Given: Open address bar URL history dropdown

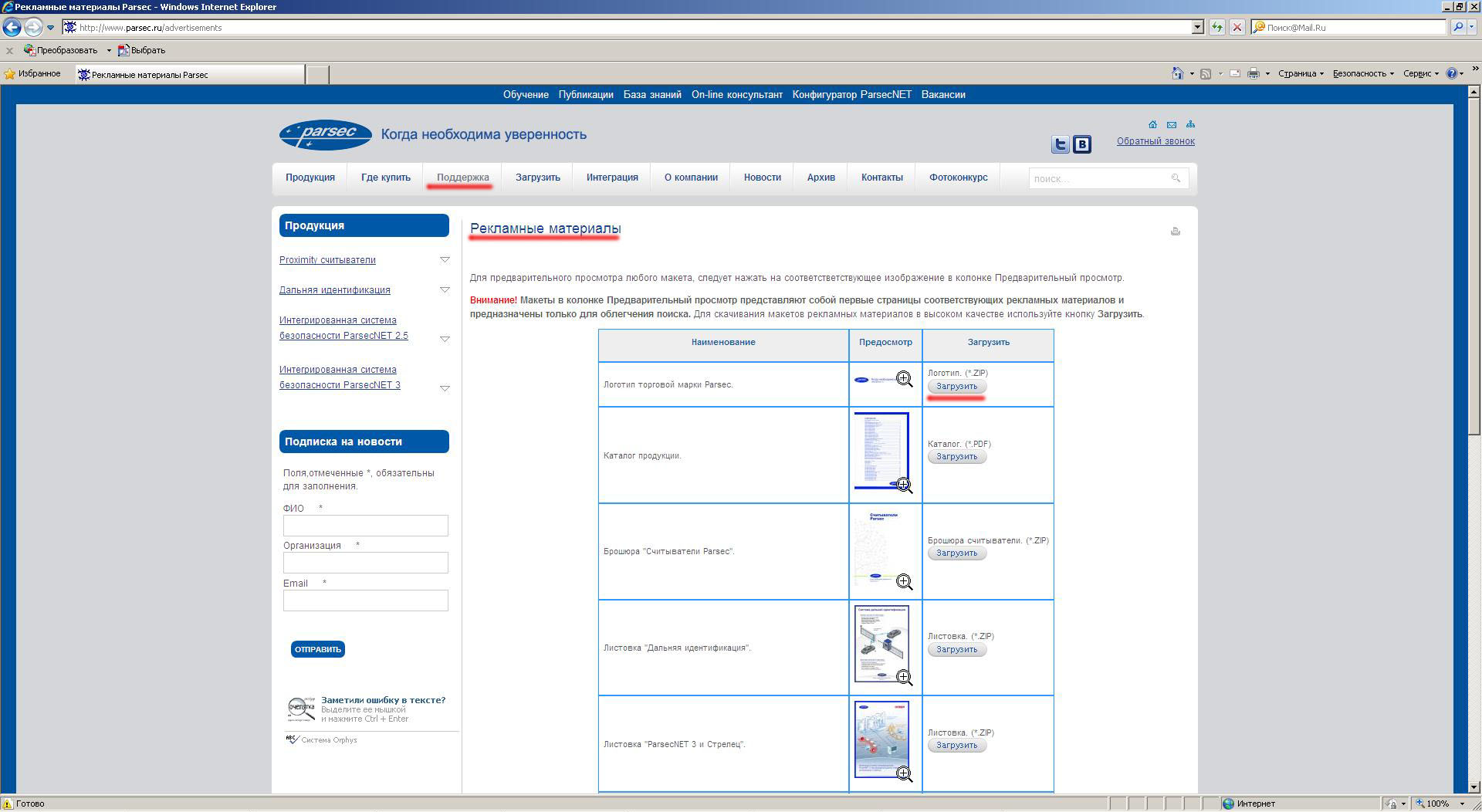Looking at the screenshot, I should tap(1198, 27).
